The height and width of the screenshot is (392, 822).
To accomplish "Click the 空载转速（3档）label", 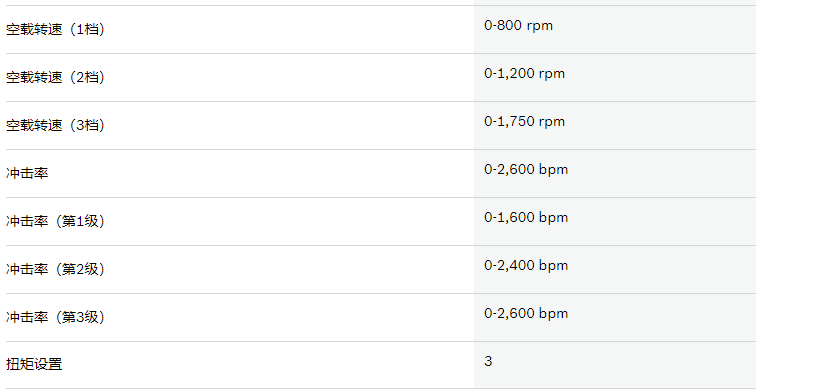I will (55, 125).
